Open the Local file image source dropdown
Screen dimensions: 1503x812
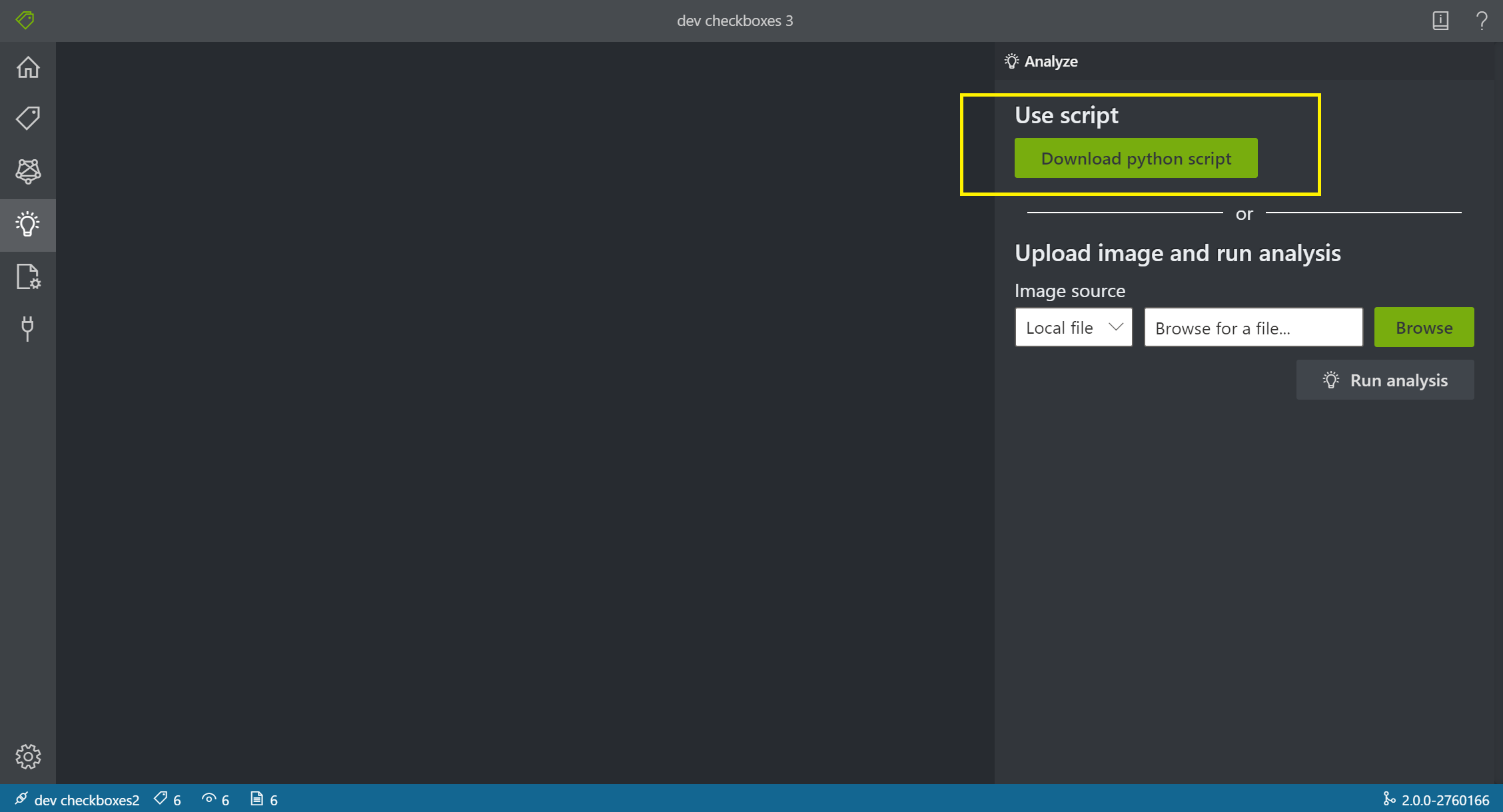(1073, 327)
